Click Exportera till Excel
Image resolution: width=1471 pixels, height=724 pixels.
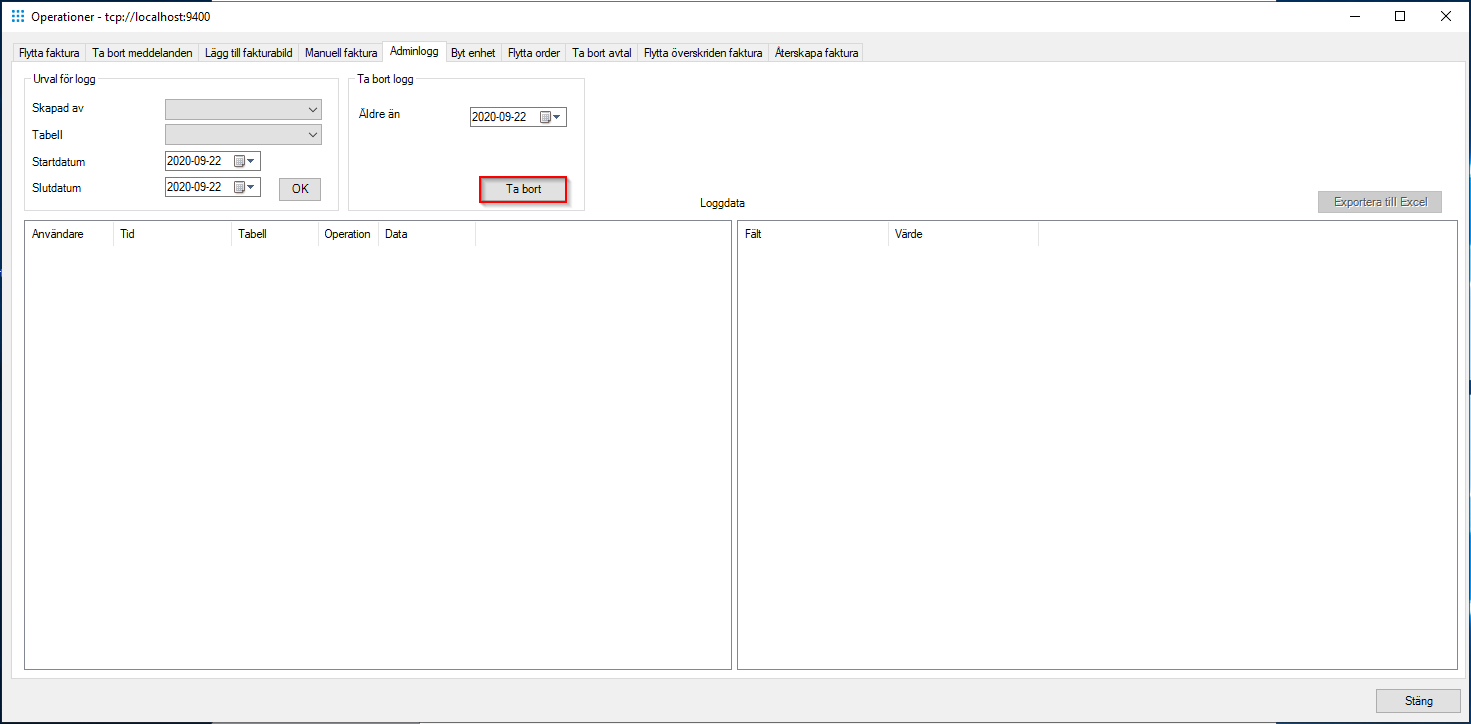[x=1380, y=201]
